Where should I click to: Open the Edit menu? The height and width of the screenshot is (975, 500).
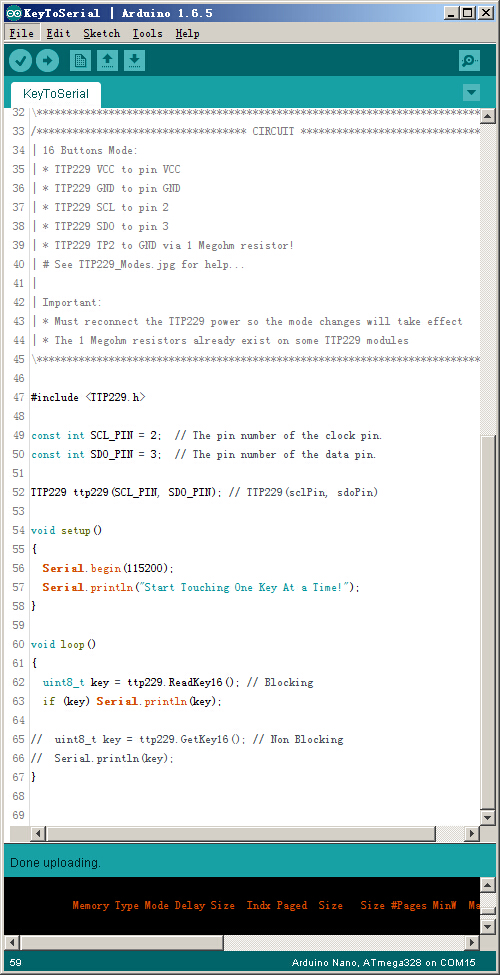(58, 33)
